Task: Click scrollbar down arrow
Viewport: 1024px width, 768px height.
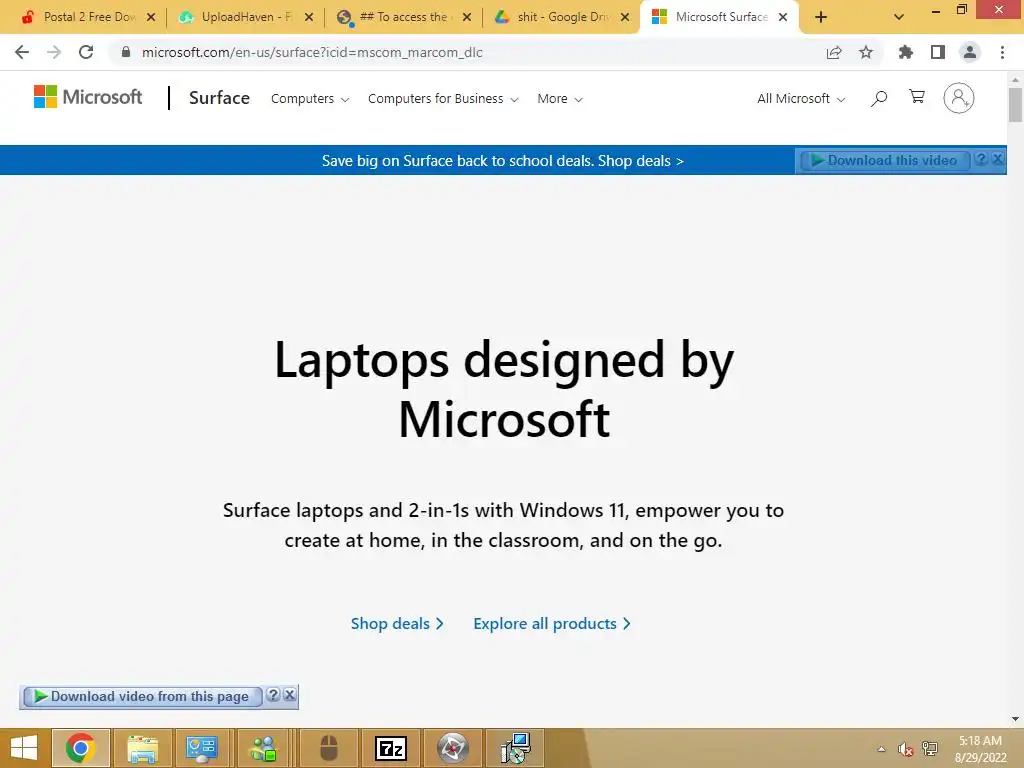Action: (1015, 719)
